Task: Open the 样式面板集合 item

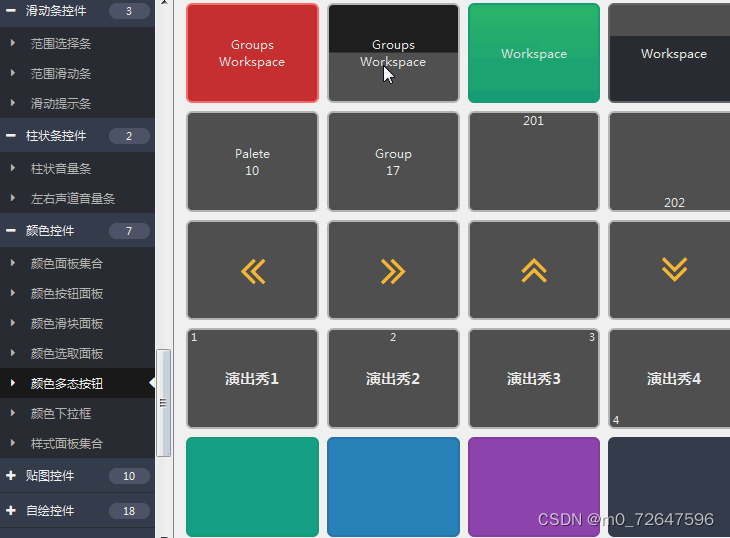Action: [77, 444]
